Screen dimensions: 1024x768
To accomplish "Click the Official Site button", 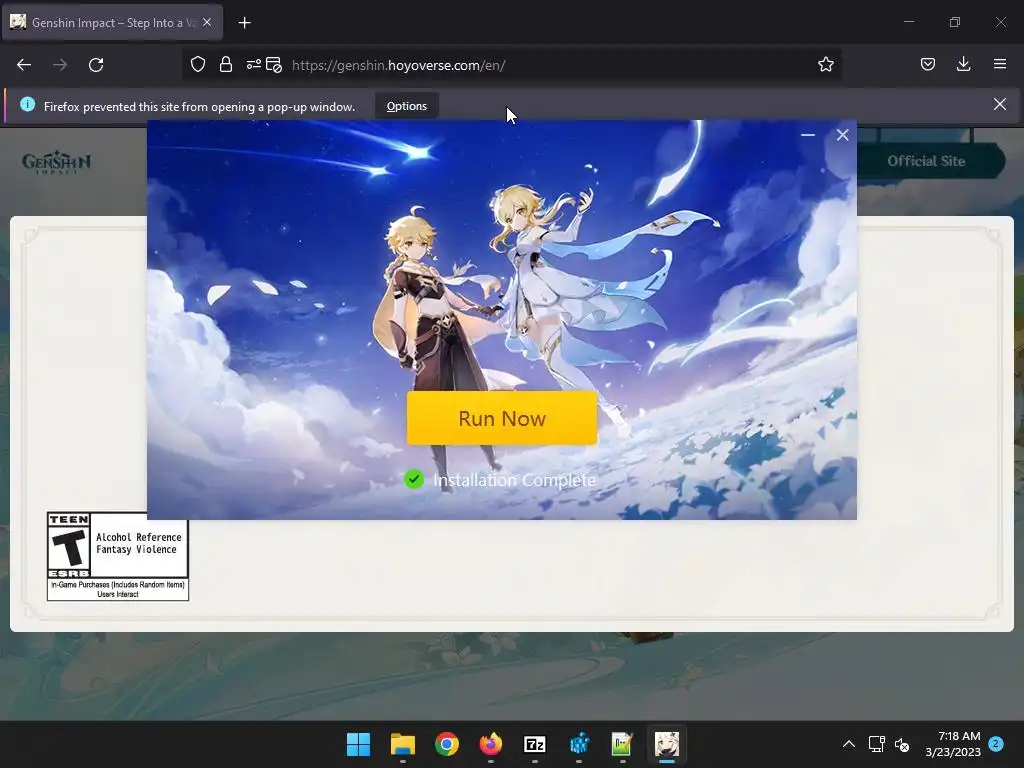I will tap(926, 161).
